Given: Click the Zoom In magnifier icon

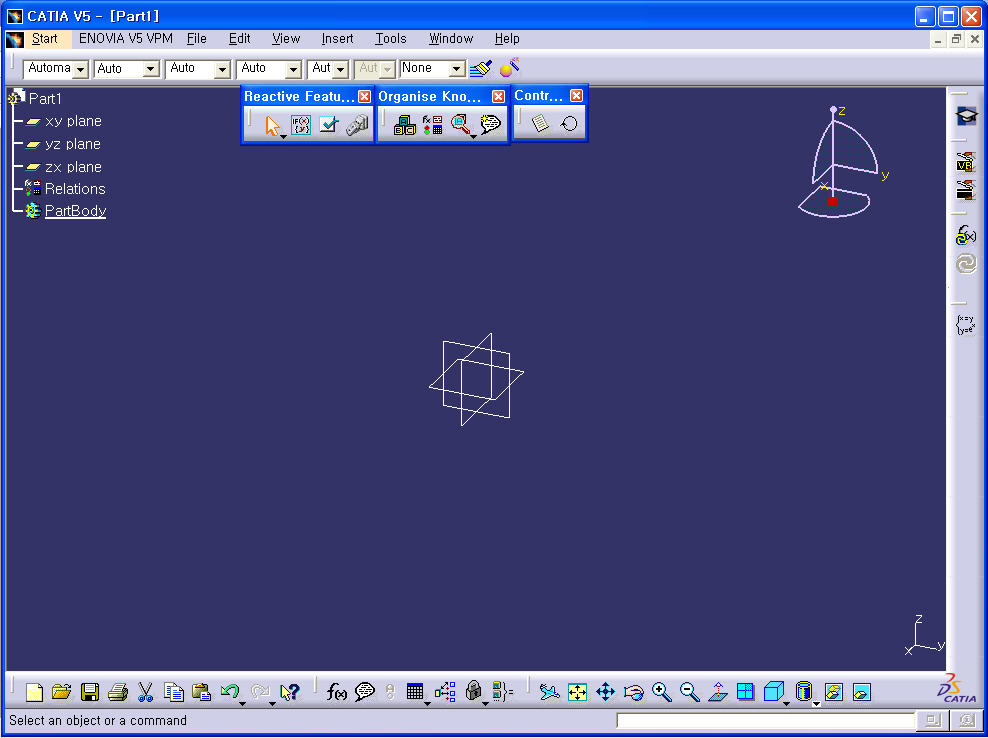Looking at the screenshot, I should tap(661, 691).
